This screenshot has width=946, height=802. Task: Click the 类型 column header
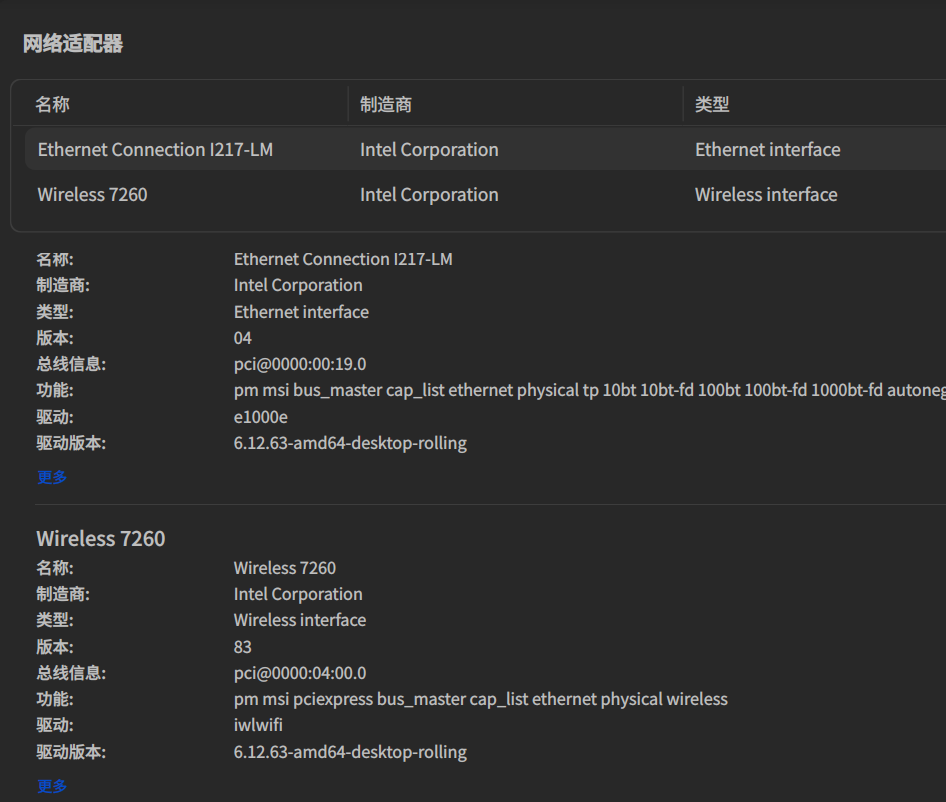tap(712, 104)
